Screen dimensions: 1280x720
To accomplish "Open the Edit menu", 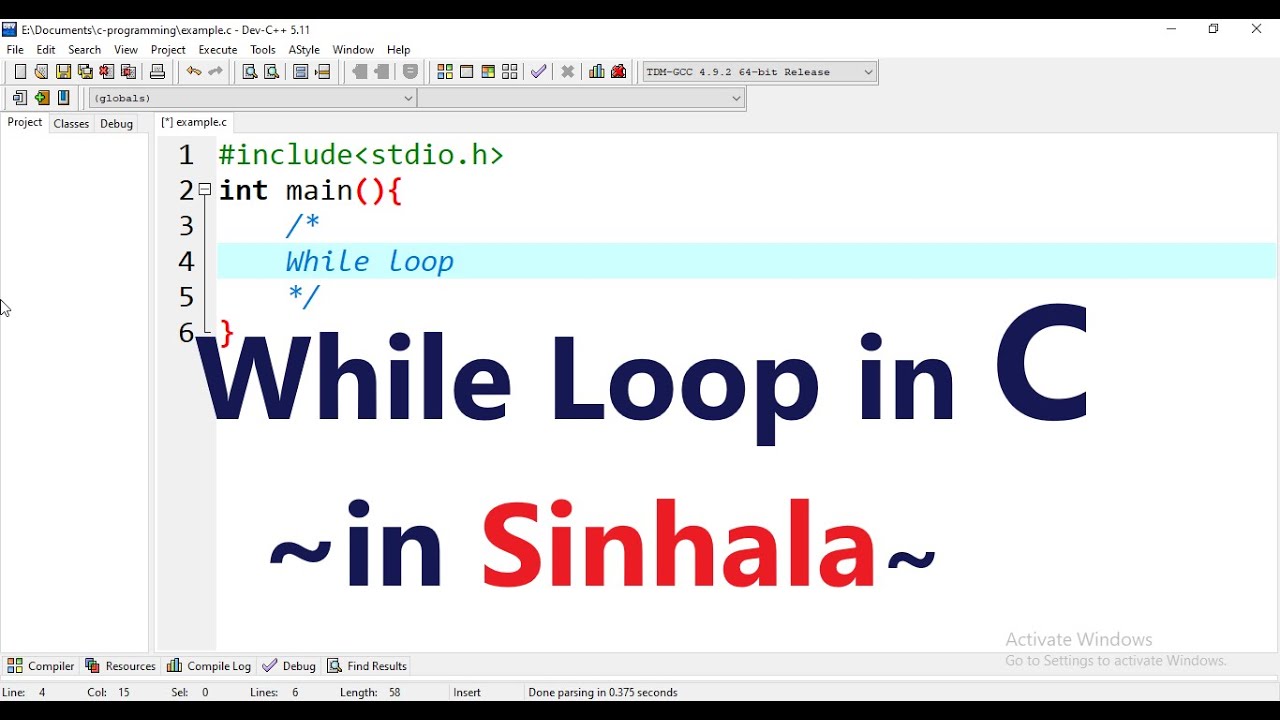I will 46,50.
